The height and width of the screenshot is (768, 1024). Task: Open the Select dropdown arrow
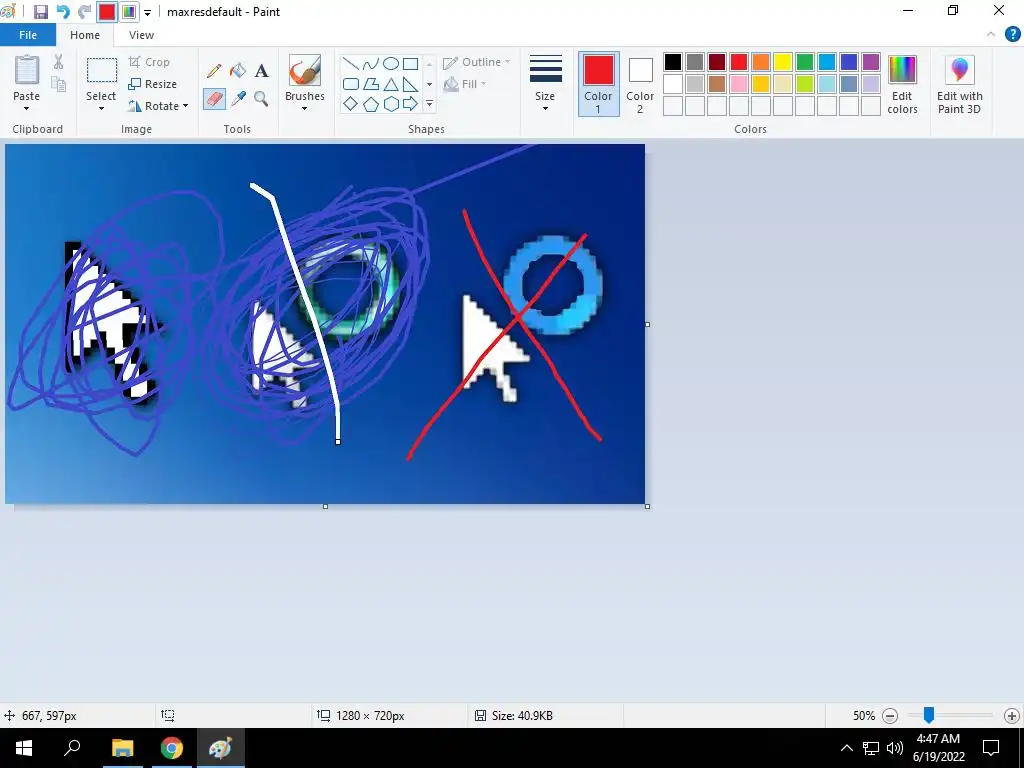101,108
